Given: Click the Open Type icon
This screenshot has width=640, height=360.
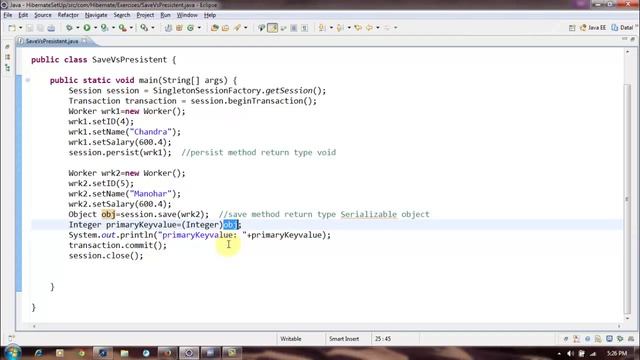Looking at the screenshot, I should coord(214,28).
